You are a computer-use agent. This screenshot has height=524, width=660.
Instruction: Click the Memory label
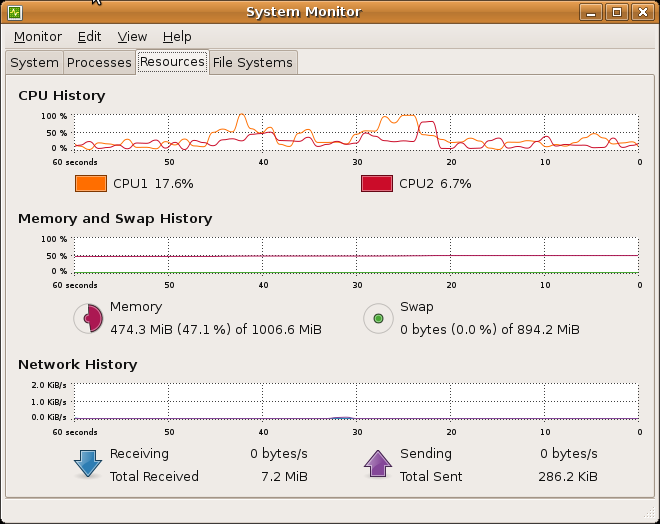click(x=136, y=307)
